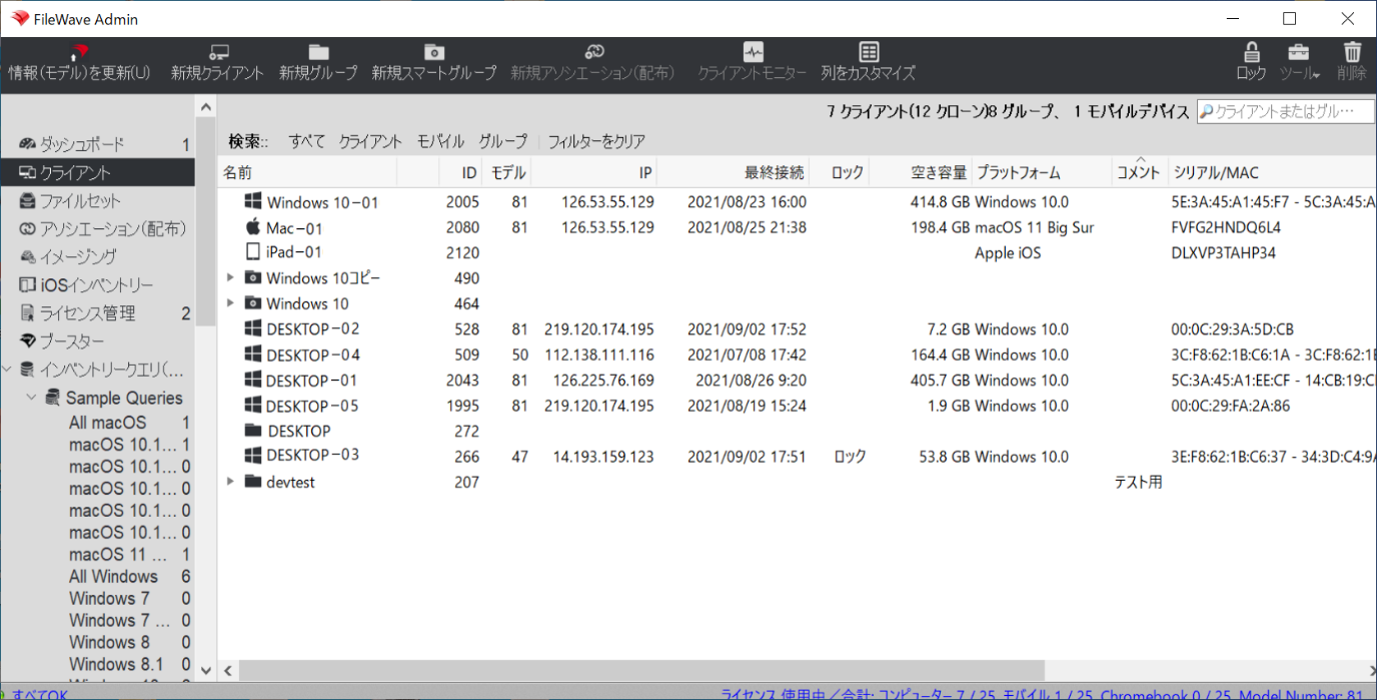This screenshot has width=1377, height=700.
Task: Click the Customize Columns (列をカスタマイズ) icon
Action: [869, 52]
